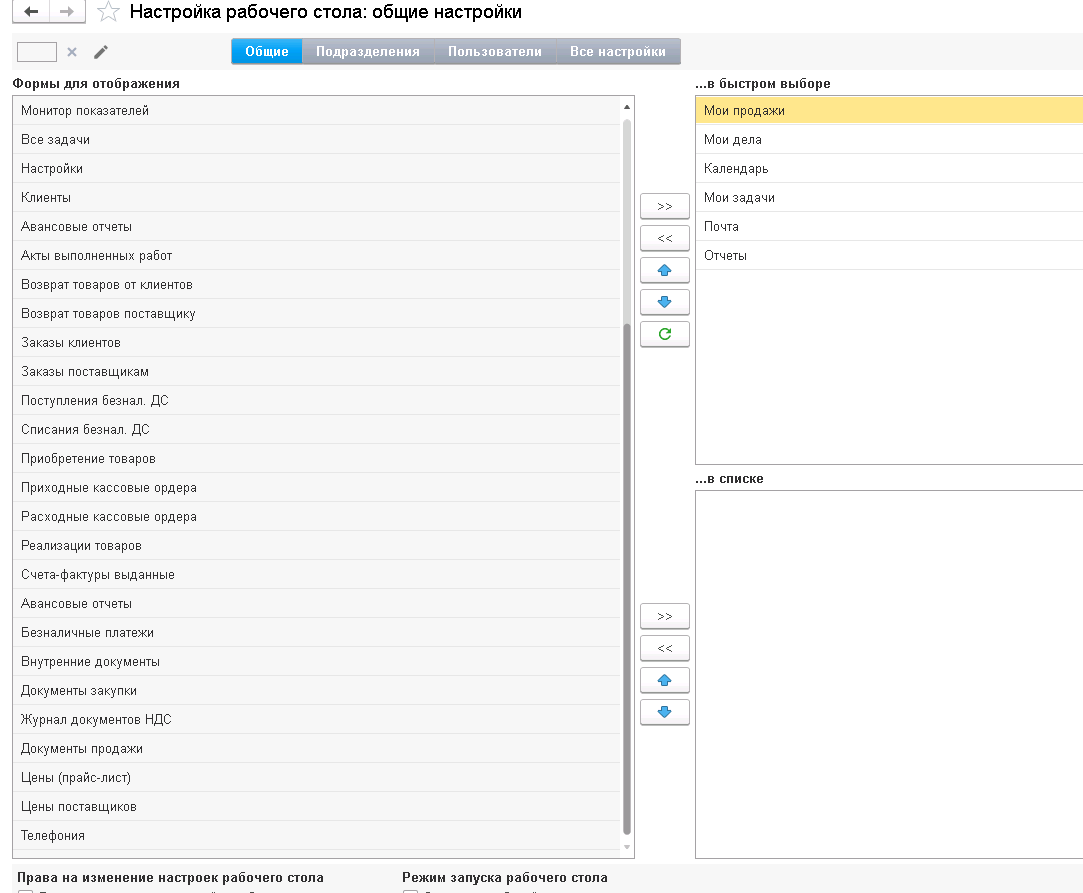Select Календарь in the quick selection list
The width and height of the screenshot is (1083, 893).
pyautogui.click(x=736, y=169)
